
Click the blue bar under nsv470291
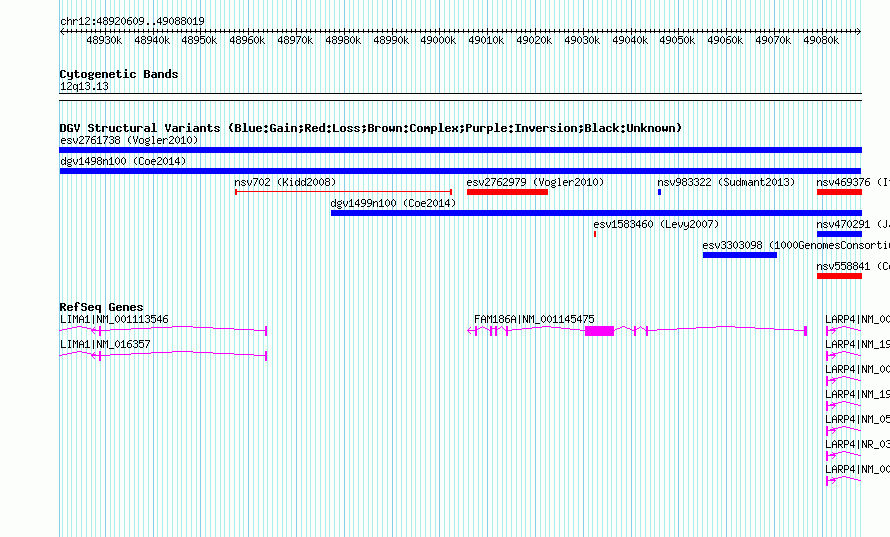point(839,234)
